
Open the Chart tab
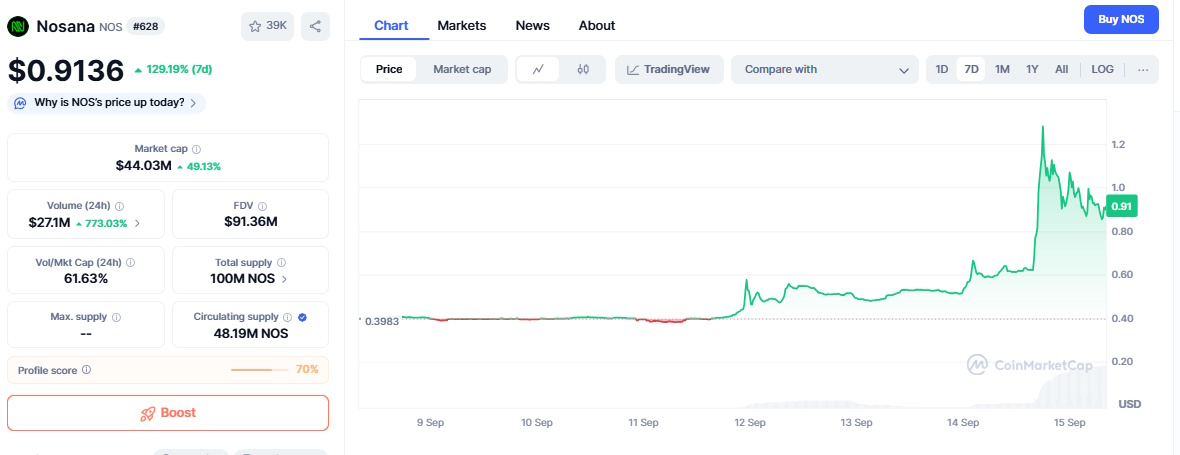click(391, 26)
